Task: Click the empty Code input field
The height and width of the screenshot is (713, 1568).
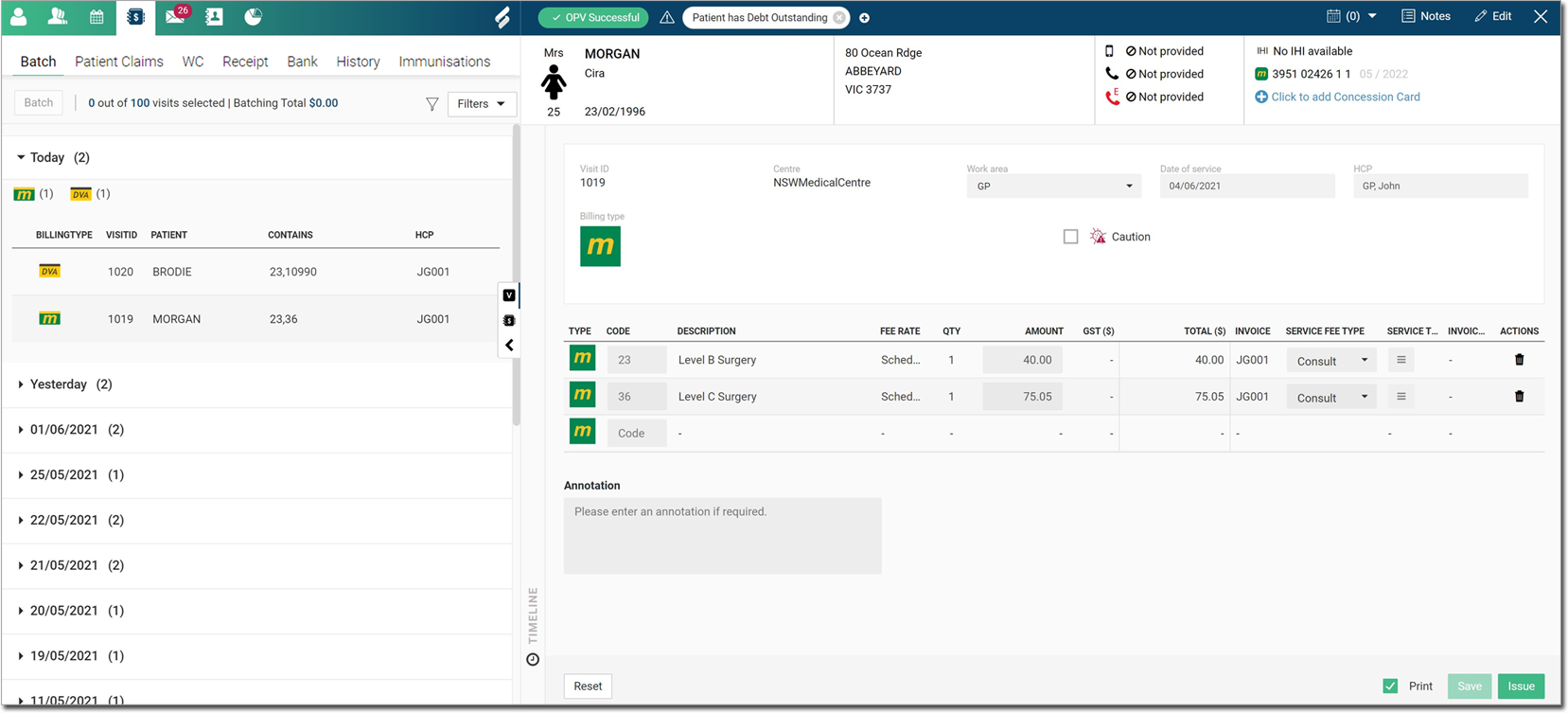Action: (636, 434)
